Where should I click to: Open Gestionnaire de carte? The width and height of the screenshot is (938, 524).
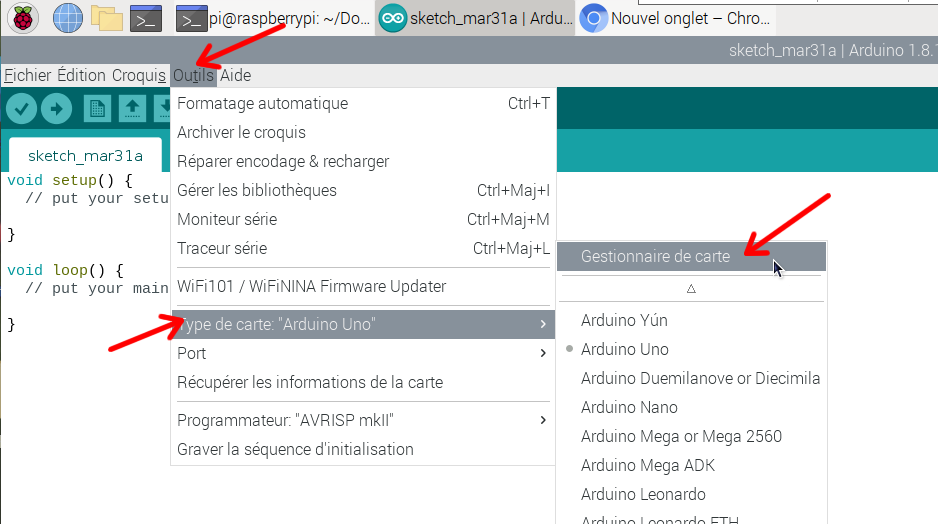click(x=692, y=257)
